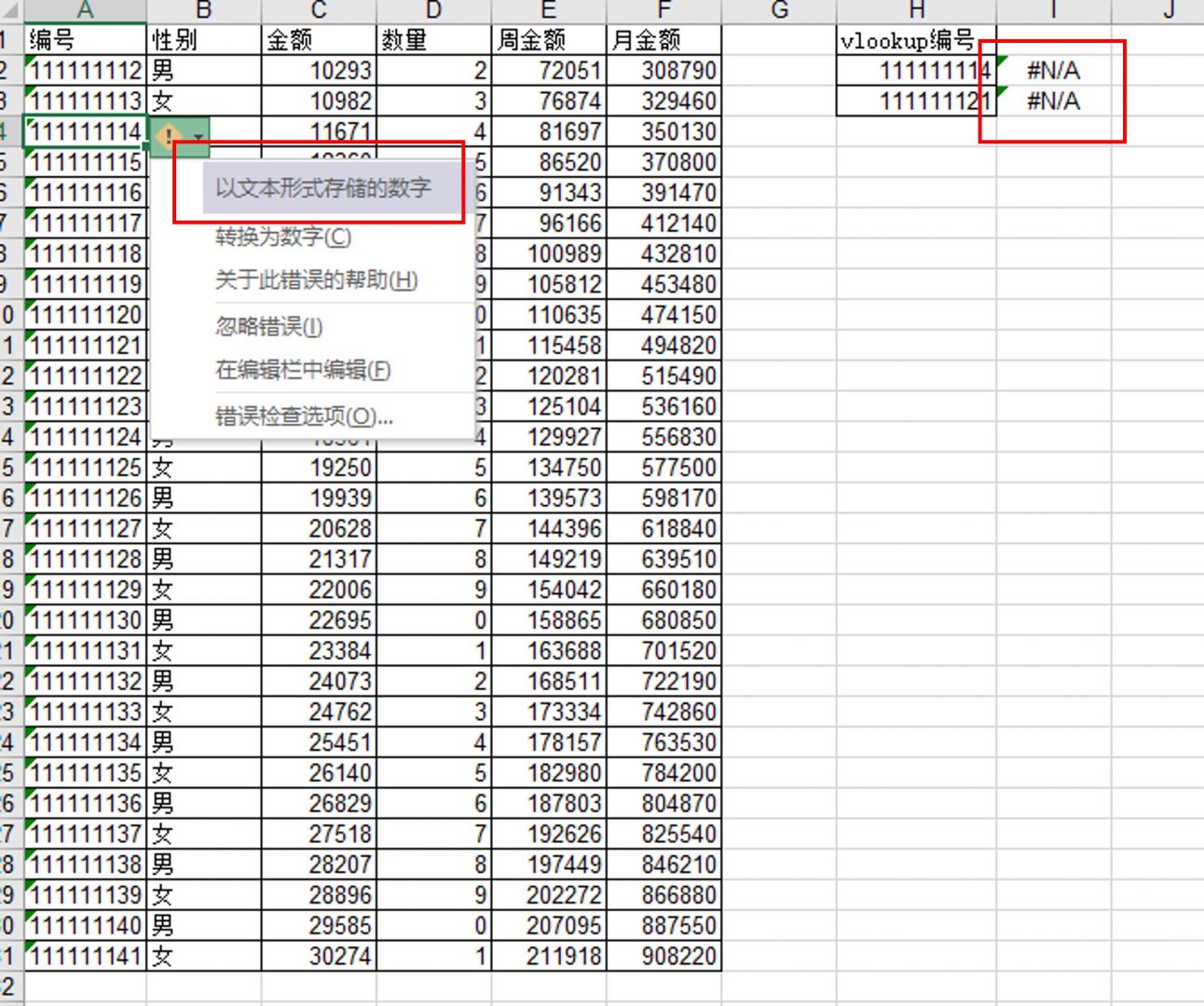The height and width of the screenshot is (1006, 1204).
Task: Select cell with ID 111111120
Action: 85,315
